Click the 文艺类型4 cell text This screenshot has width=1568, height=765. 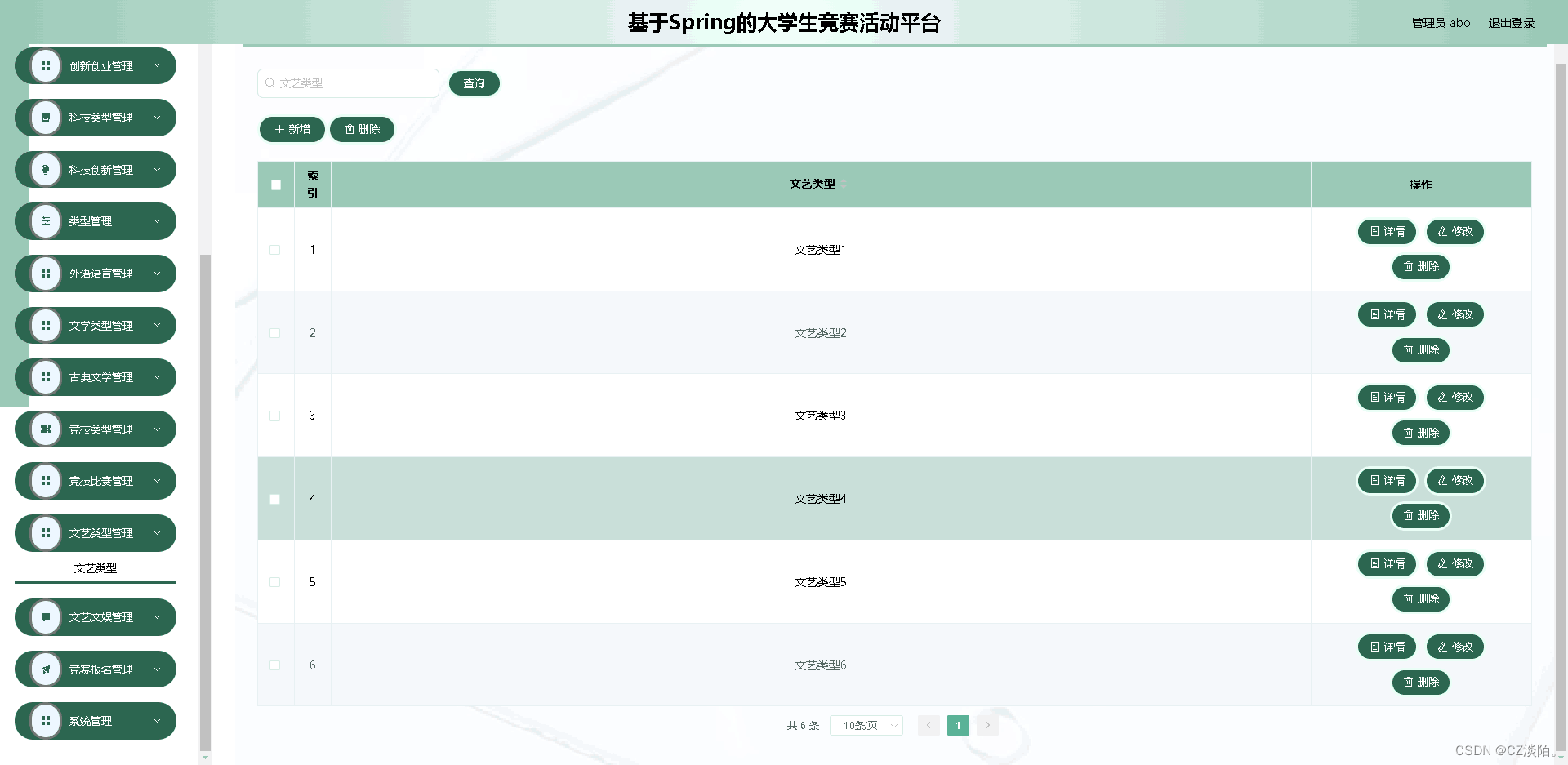821,499
